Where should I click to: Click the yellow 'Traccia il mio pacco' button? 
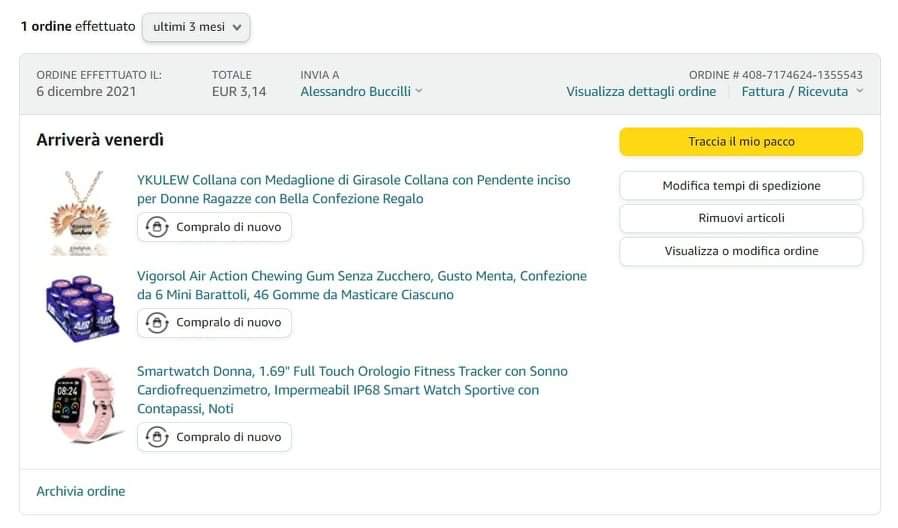pyautogui.click(x=741, y=142)
